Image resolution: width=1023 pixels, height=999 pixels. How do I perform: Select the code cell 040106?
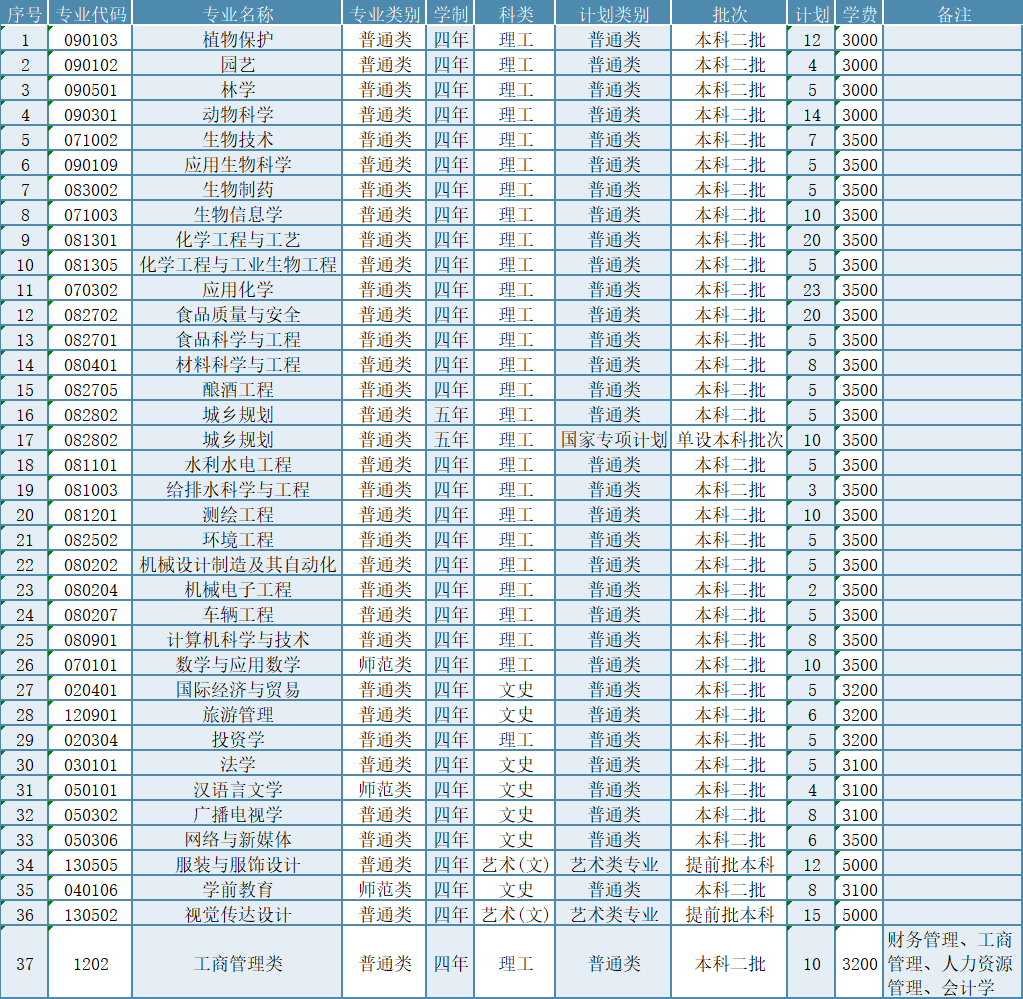[x=90, y=890]
